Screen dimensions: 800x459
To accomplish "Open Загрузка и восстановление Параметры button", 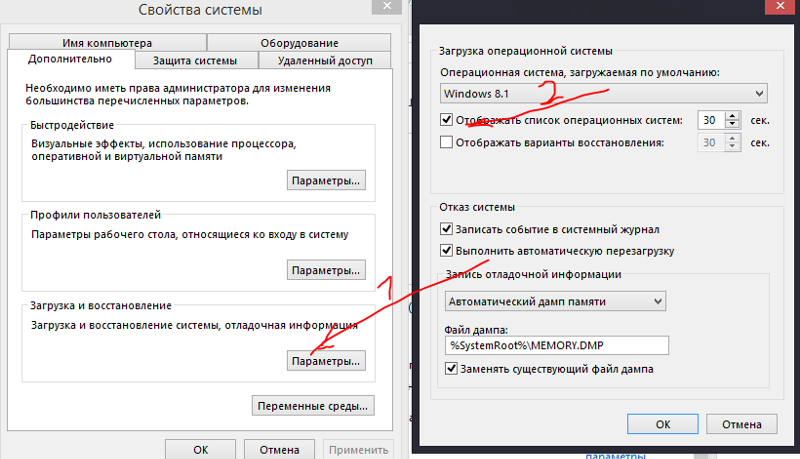I will point(326,361).
